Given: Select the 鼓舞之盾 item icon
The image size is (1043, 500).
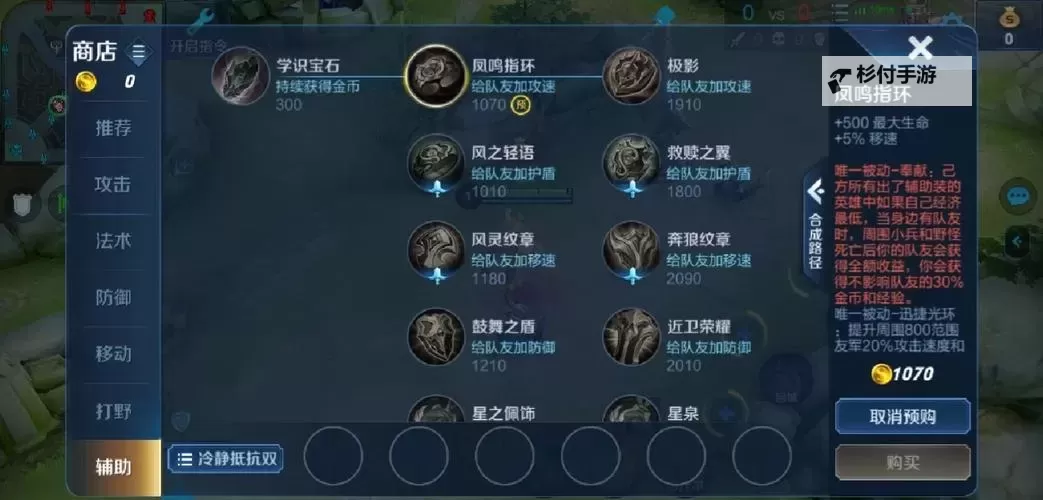Looking at the screenshot, I should [x=436, y=336].
